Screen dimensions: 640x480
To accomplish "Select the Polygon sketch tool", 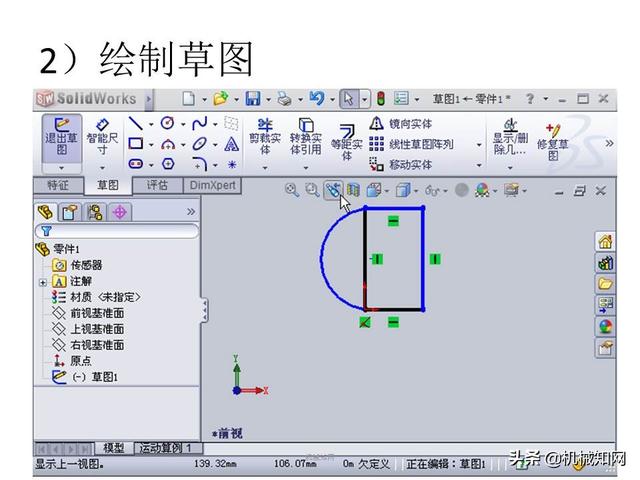I will click(x=168, y=164).
